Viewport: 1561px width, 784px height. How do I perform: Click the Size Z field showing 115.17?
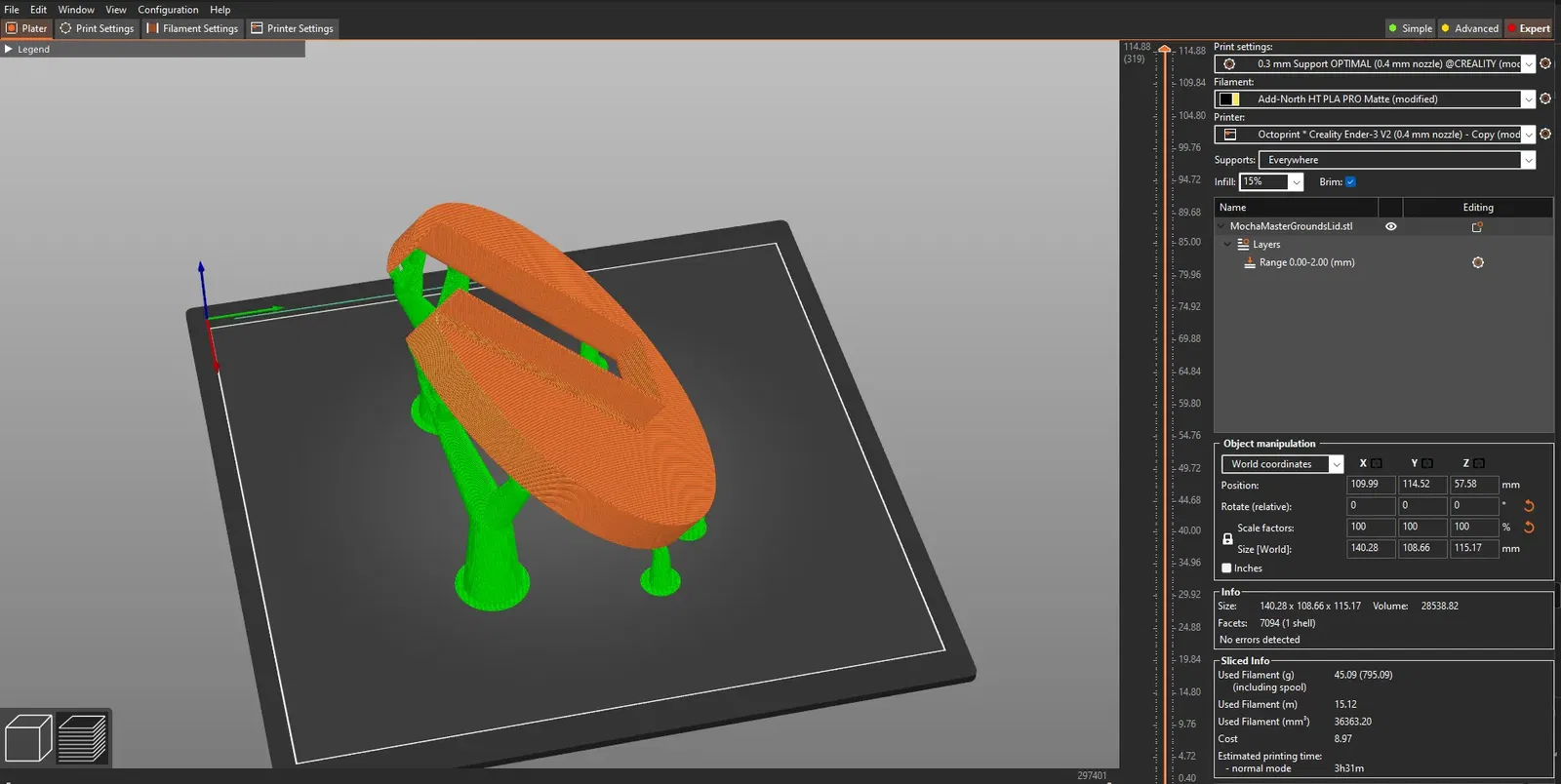pyautogui.click(x=1474, y=548)
